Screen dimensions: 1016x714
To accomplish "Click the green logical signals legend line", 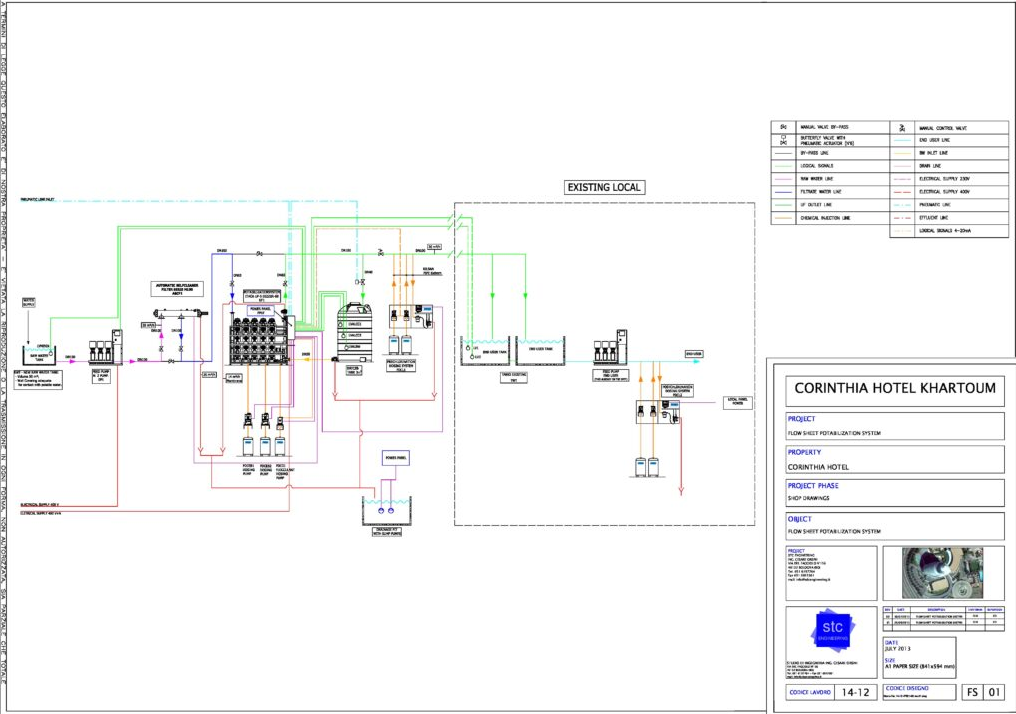I will click(x=783, y=167).
